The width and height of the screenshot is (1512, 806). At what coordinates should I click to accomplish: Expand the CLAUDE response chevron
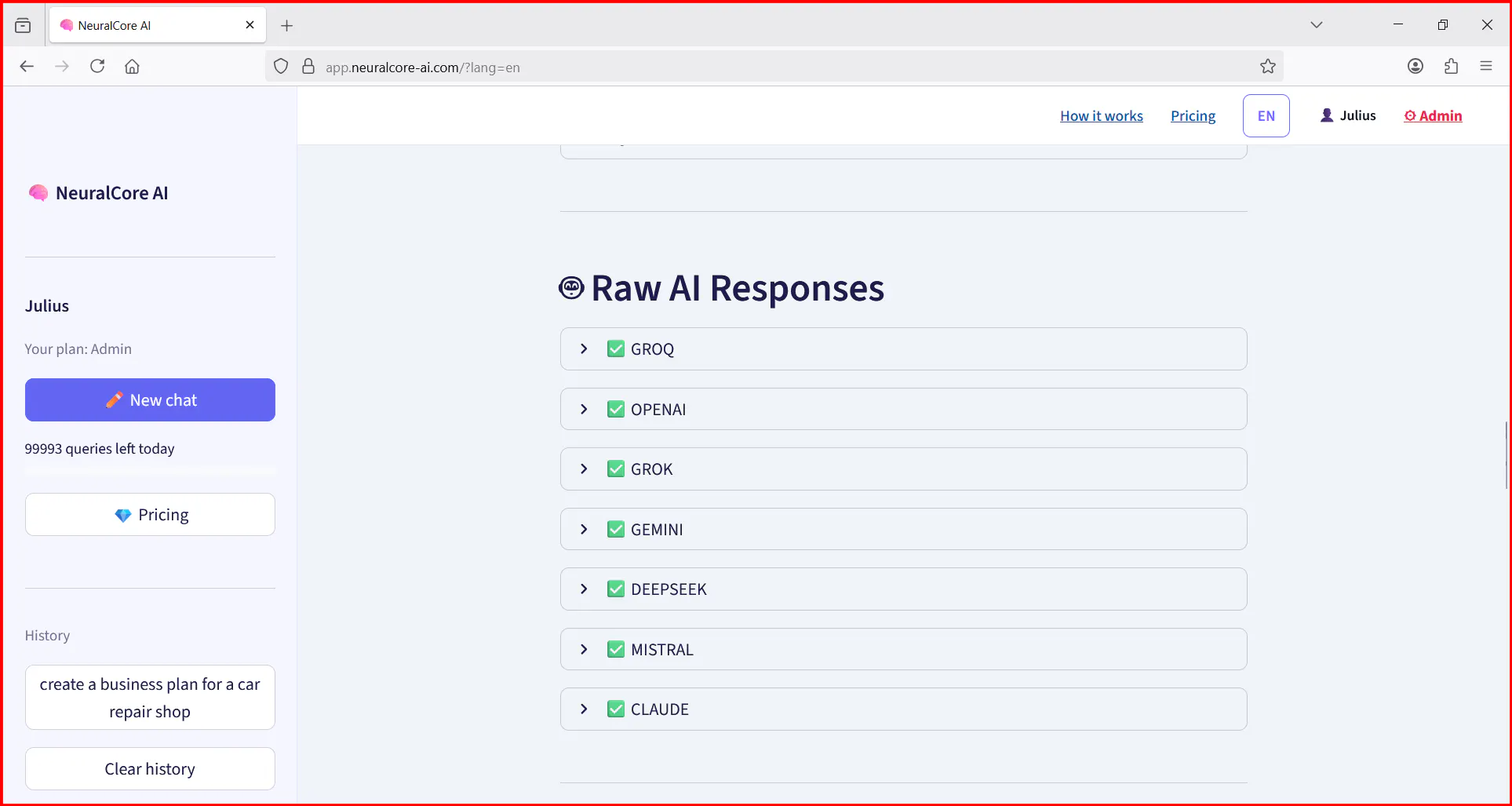(x=584, y=709)
